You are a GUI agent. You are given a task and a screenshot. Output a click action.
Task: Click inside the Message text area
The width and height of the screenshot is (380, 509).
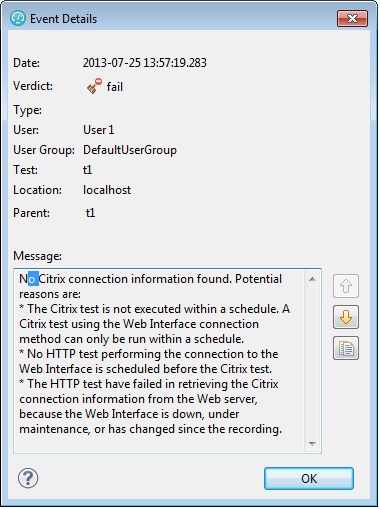pyautogui.click(x=167, y=361)
